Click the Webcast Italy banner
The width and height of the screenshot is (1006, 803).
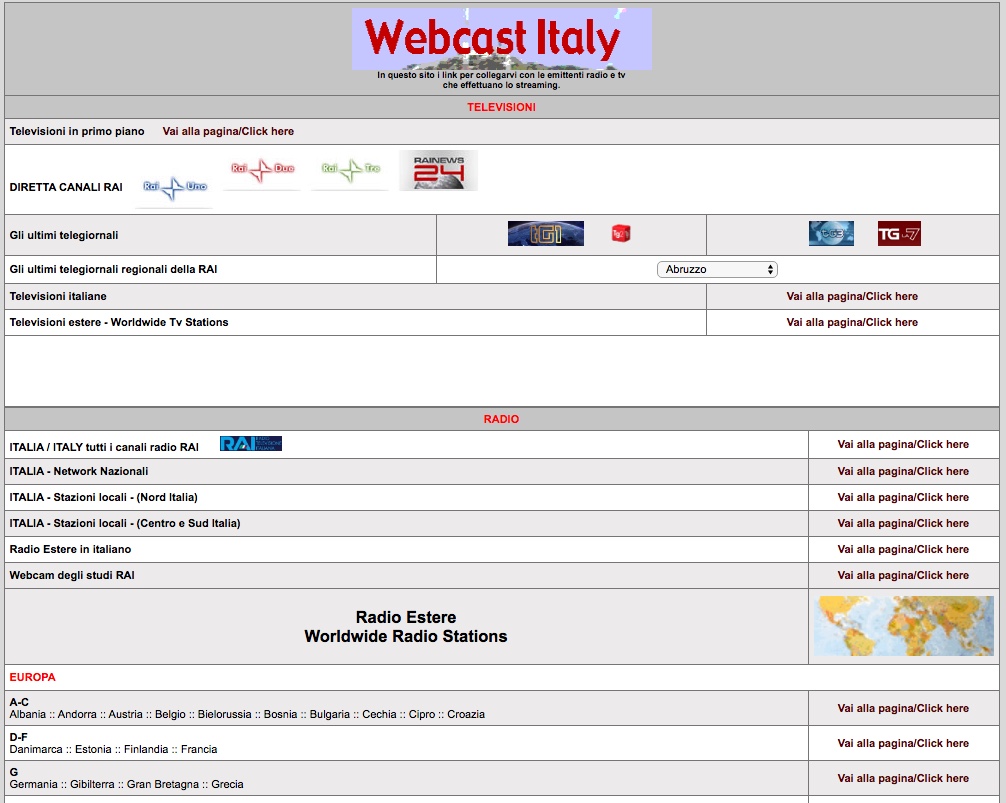(x=502, y=38)
